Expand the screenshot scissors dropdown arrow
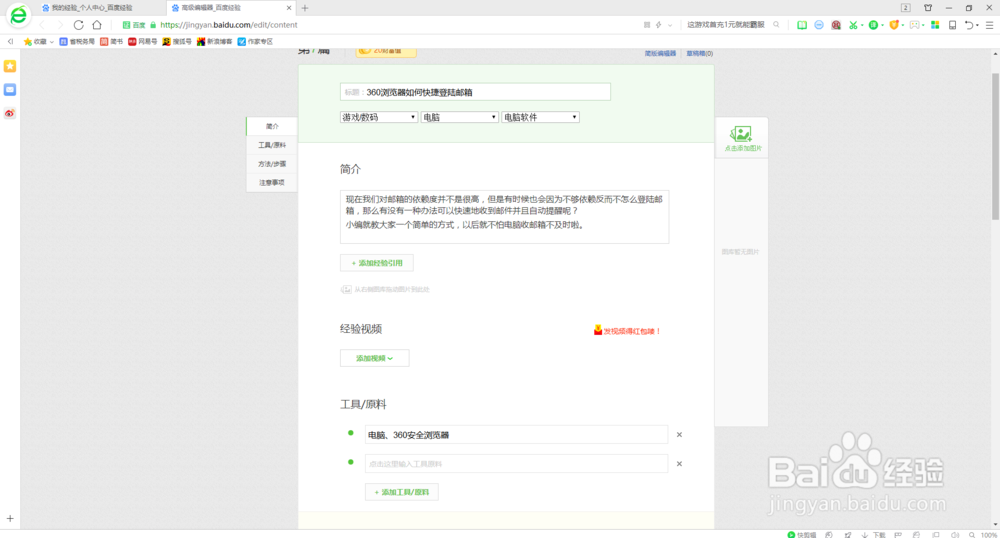Screen dimensions: 1000x538 pos(862,25)
